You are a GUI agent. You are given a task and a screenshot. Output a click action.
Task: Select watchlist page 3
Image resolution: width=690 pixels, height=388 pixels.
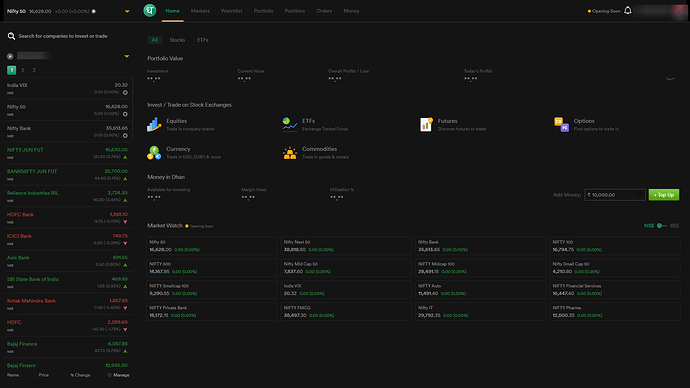tap(34, 70)
